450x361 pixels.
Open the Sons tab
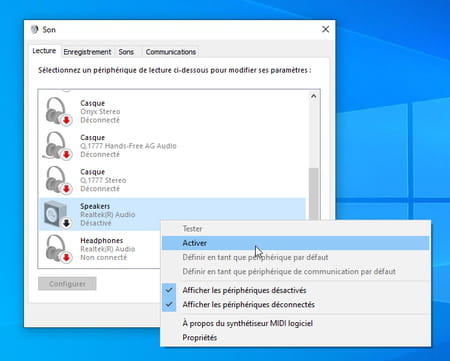pos(126,52)
